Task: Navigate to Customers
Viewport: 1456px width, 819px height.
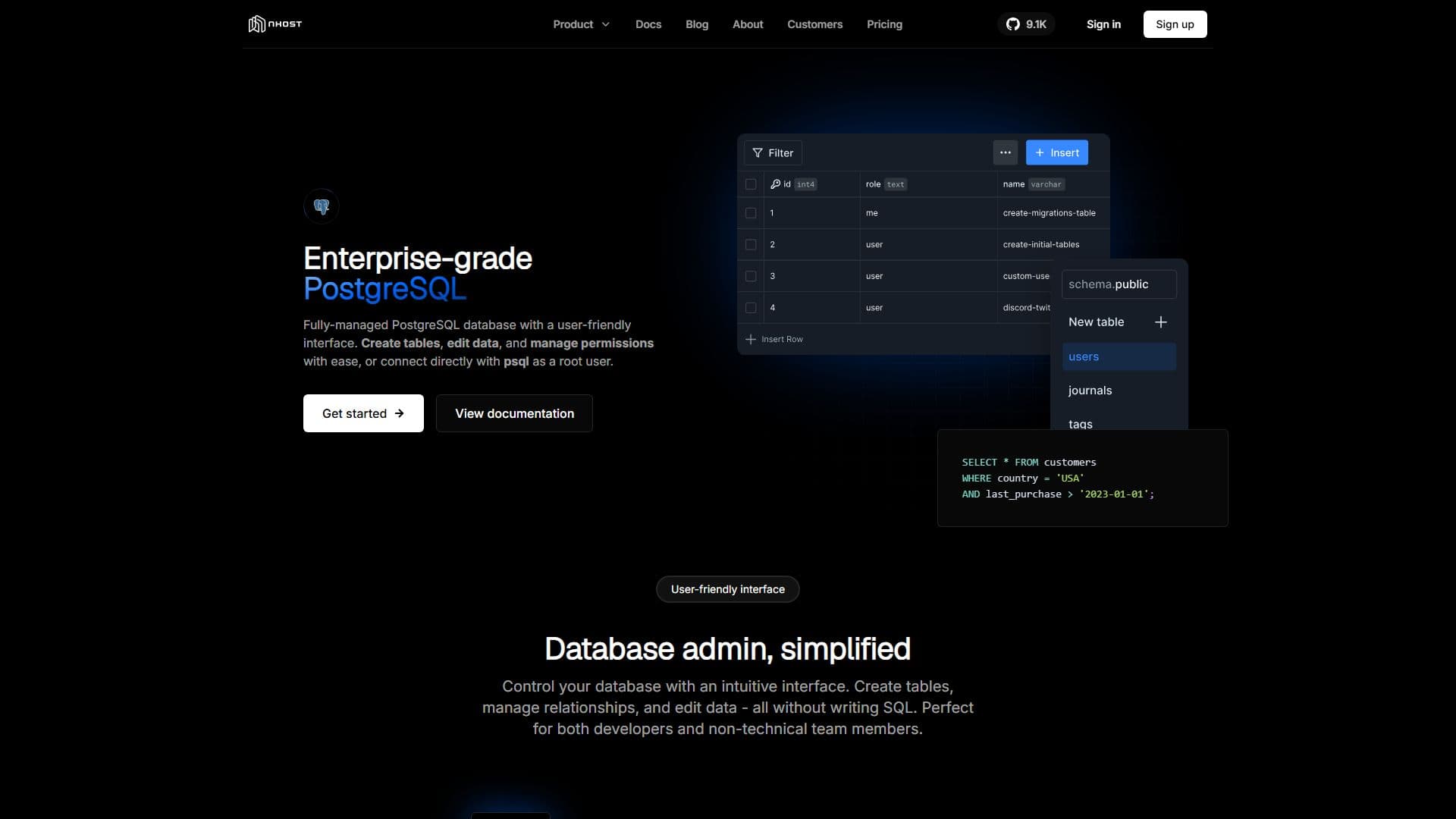Action: [x=814, y=24]
